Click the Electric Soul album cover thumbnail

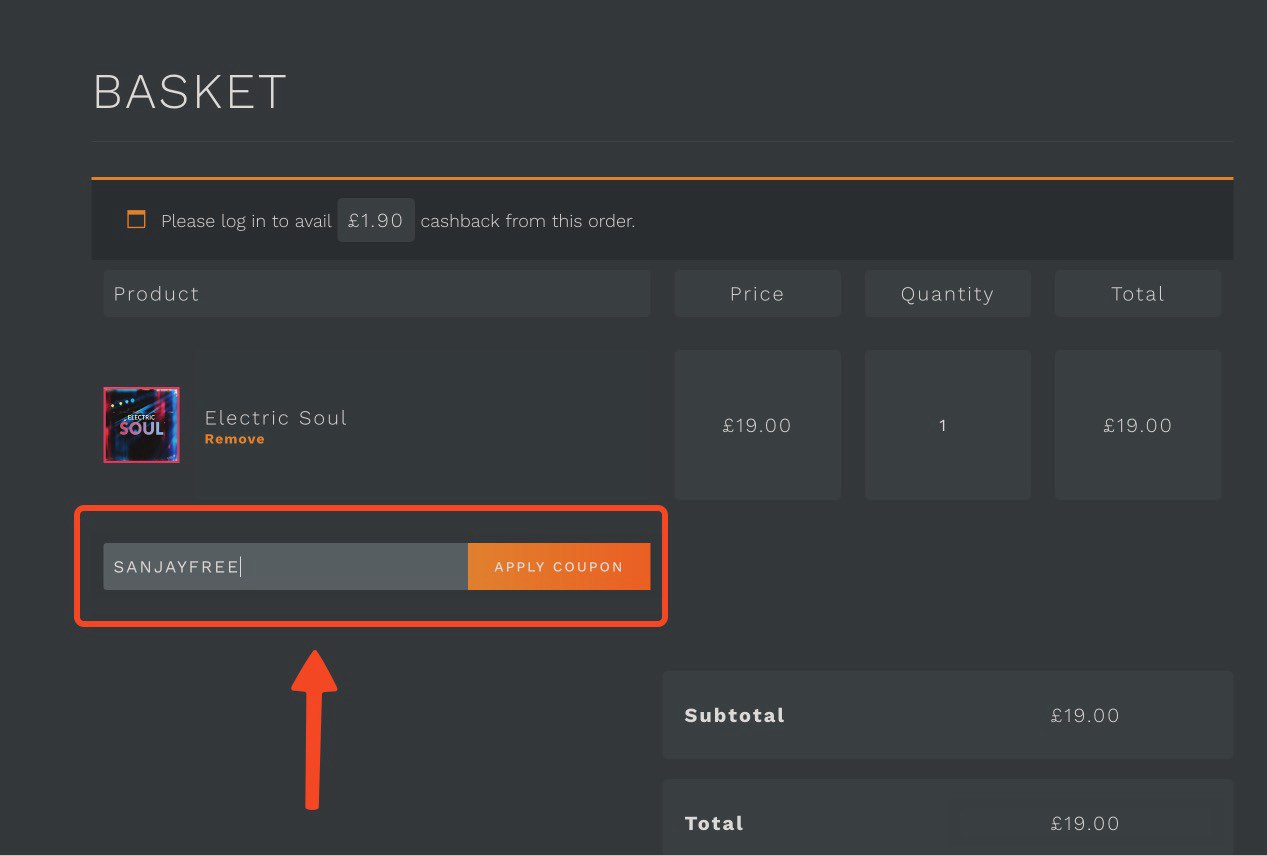(x=142, y=425)
